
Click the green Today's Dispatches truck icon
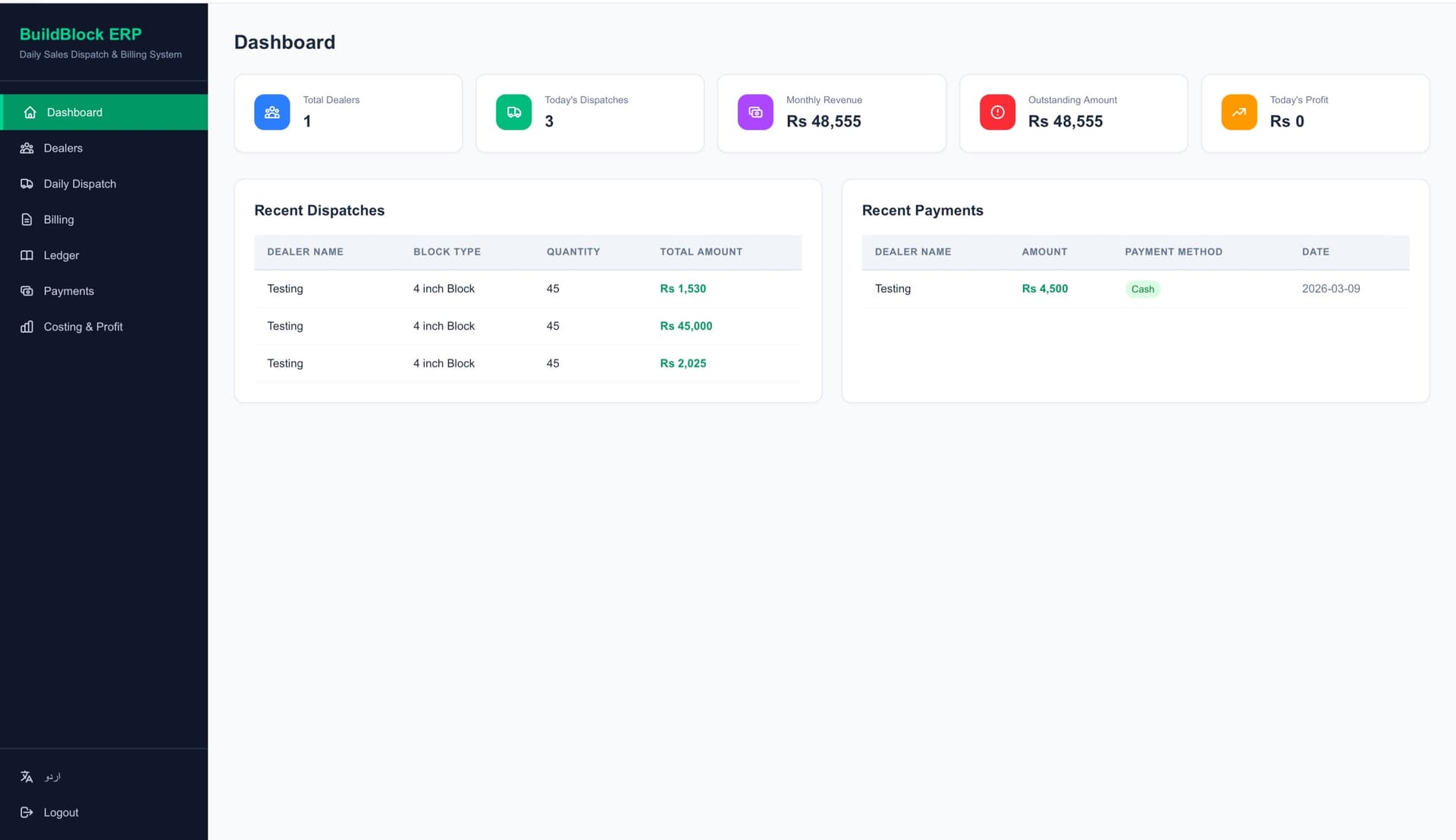click(513, 112)
